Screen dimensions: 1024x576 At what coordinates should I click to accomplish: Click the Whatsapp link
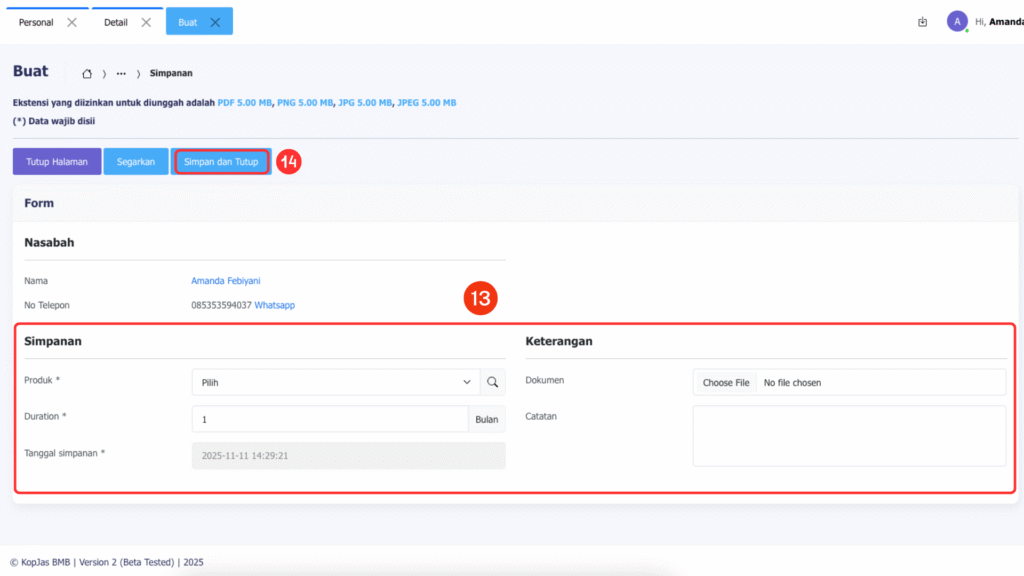point(274,305)
